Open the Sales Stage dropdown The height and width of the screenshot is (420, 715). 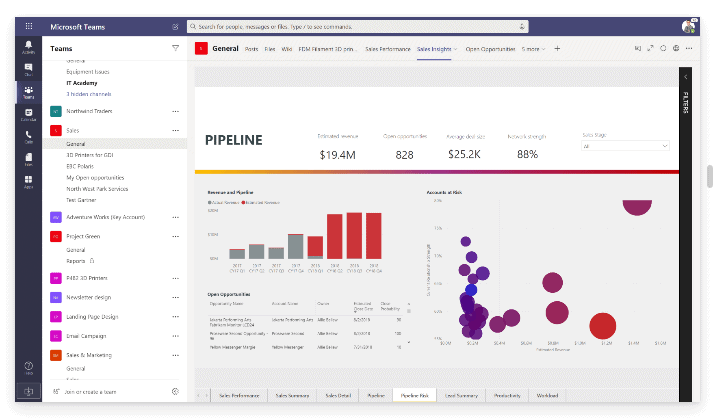(x=625, y=146)
